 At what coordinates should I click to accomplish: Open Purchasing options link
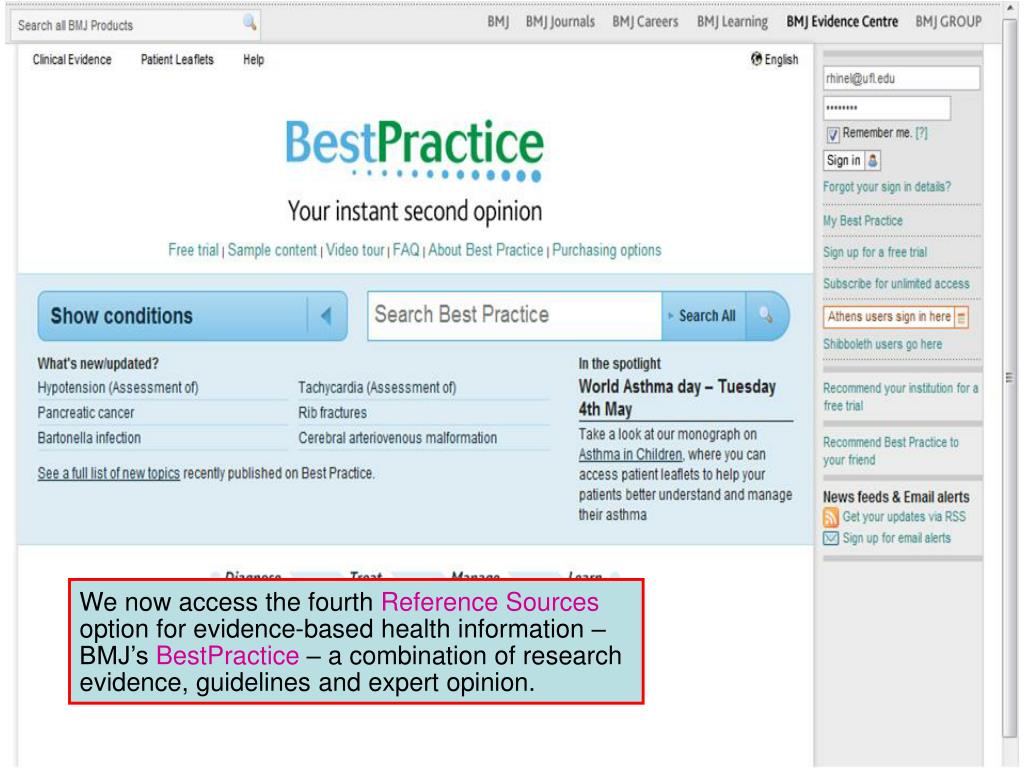(607, 250)
